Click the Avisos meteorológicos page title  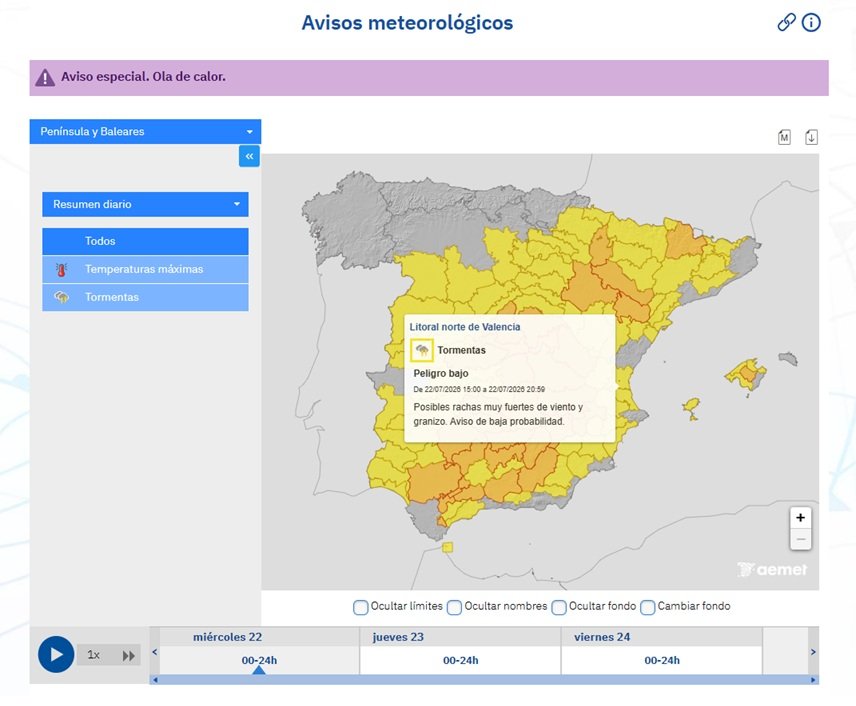[x=407, y=23]
